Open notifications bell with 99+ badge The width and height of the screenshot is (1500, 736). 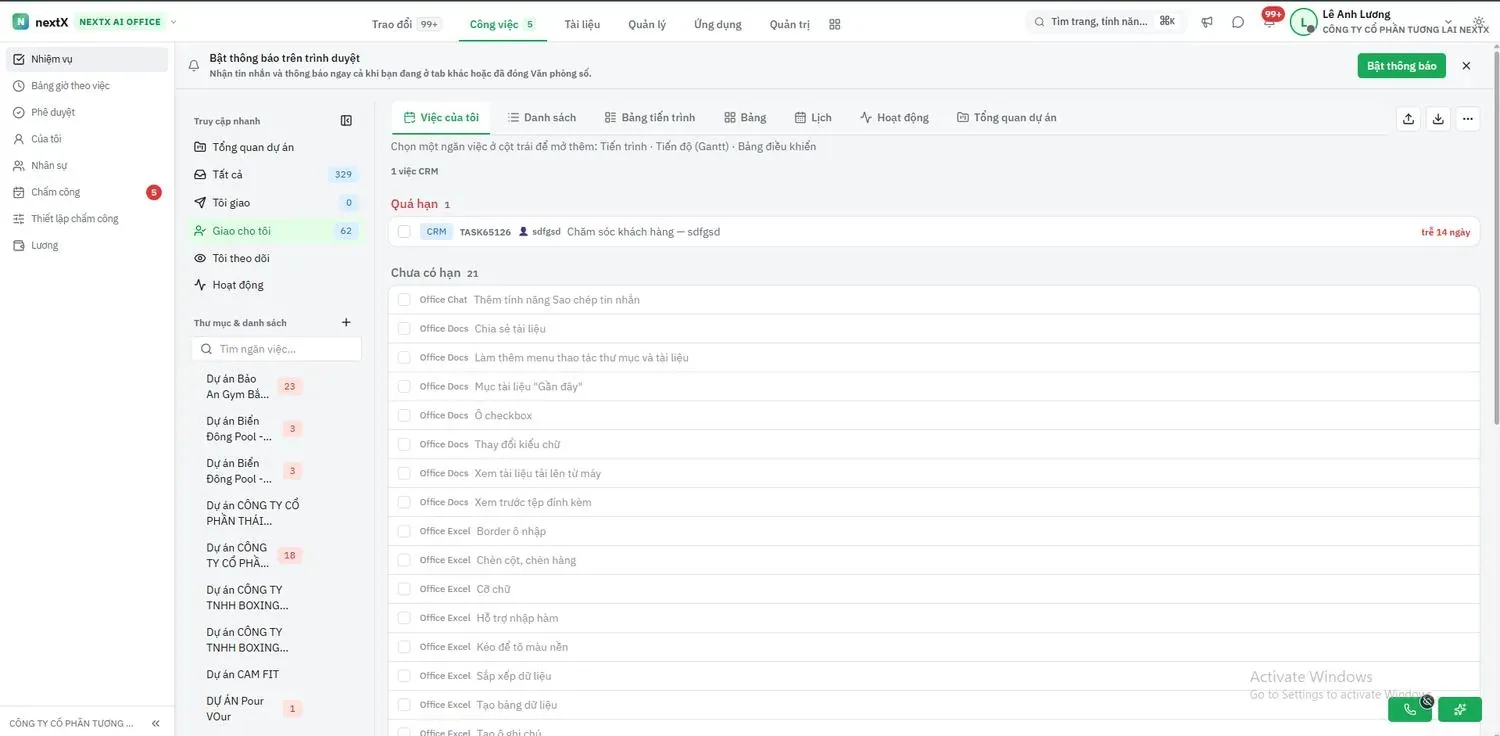coord(1269,22)
